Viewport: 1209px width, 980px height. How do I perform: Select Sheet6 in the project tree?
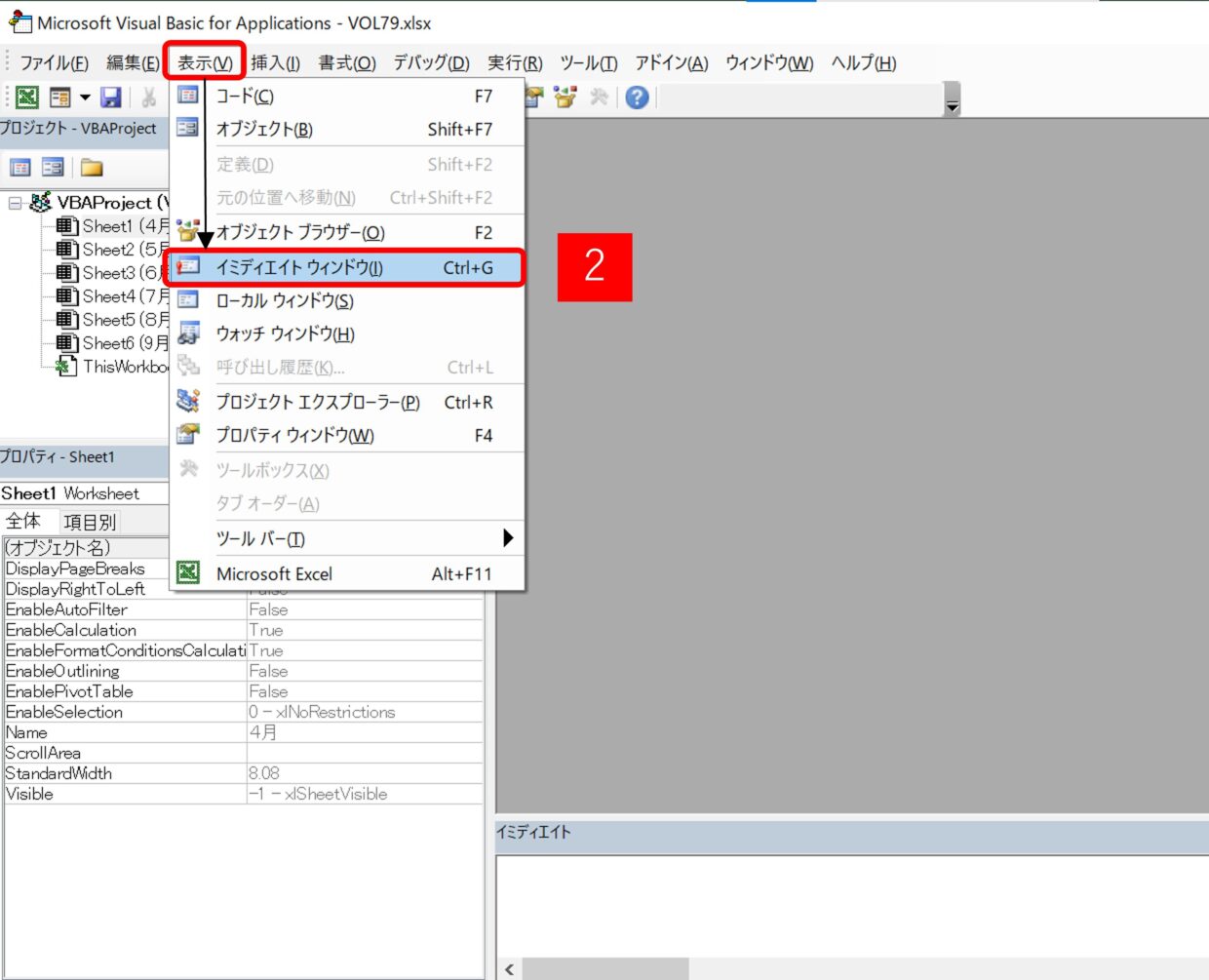(x=113, y=343)
